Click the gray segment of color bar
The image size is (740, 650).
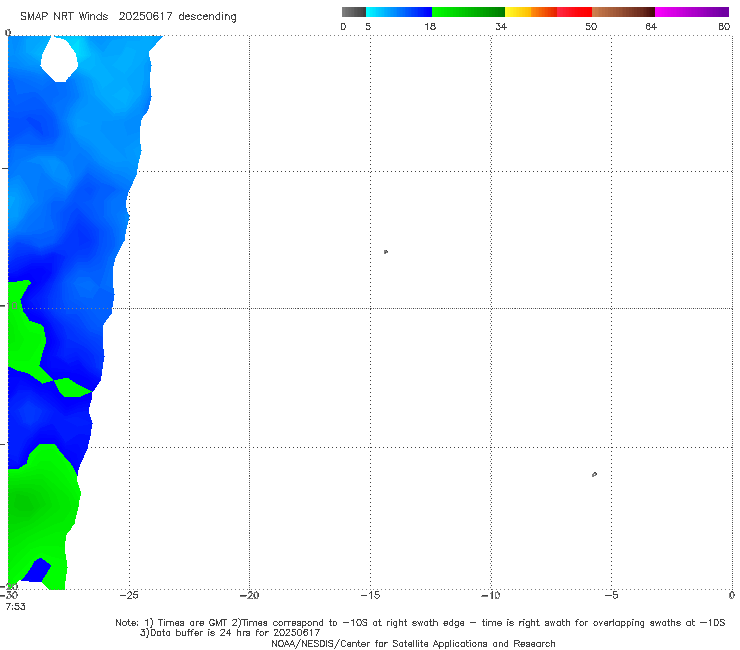coord(353,12)
